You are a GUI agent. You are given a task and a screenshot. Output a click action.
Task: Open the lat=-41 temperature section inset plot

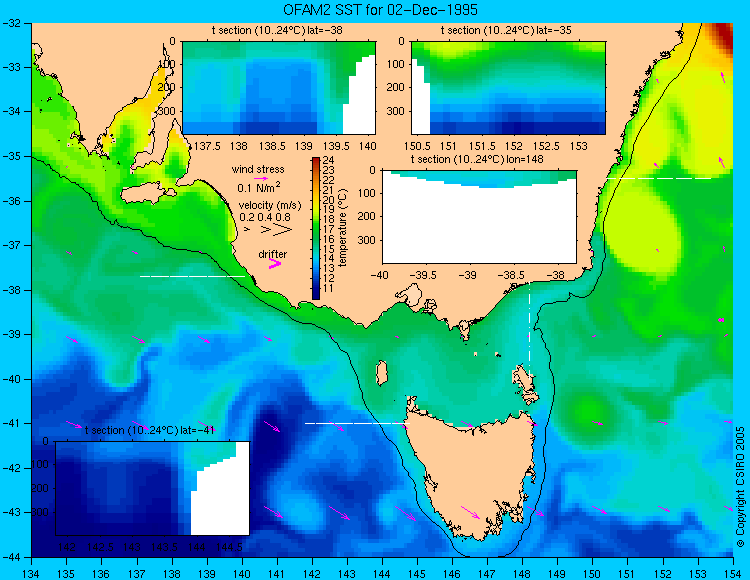[153, 488]
